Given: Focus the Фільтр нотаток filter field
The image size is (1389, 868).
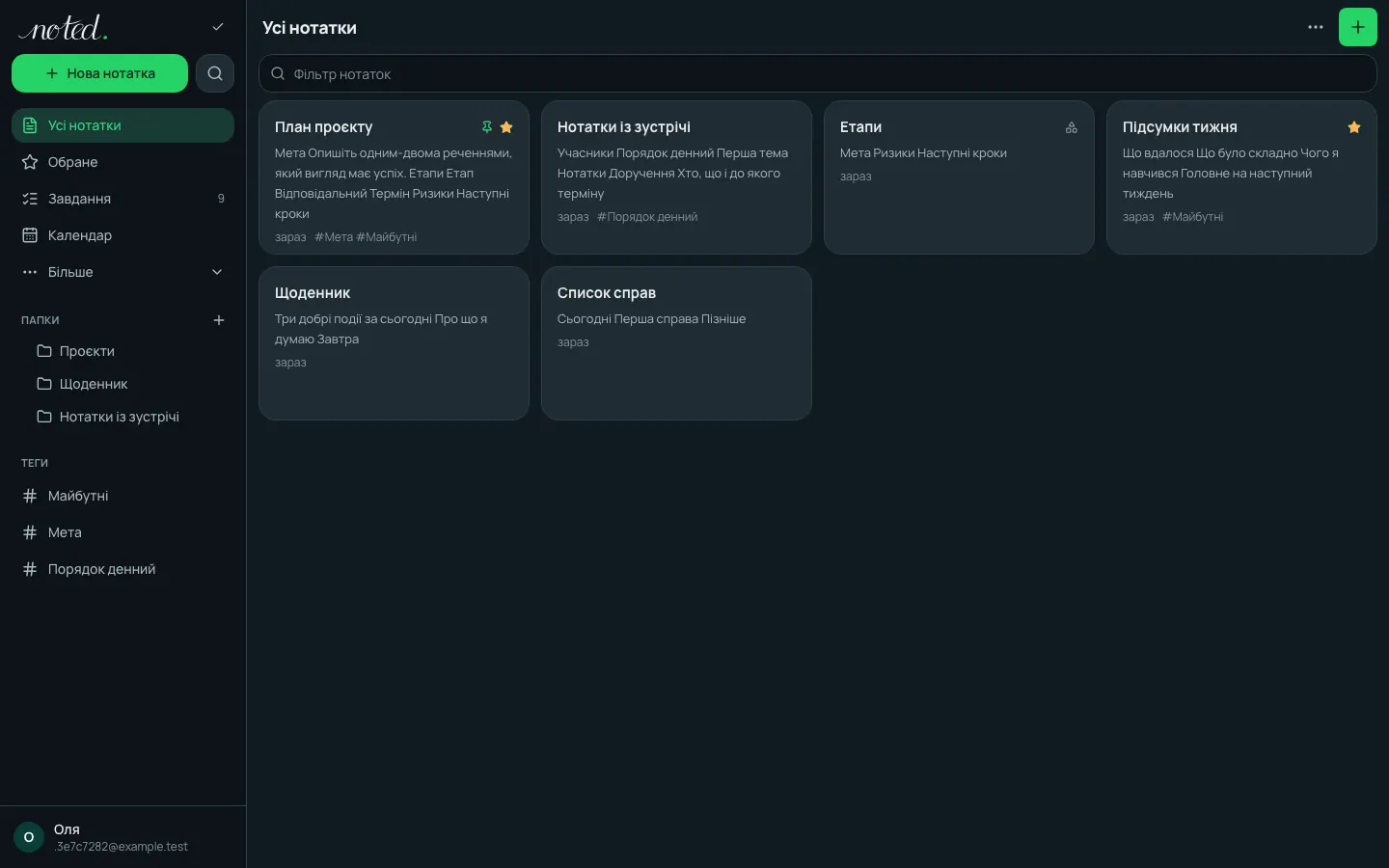Looking at the screenshot, I should [817, 73].
